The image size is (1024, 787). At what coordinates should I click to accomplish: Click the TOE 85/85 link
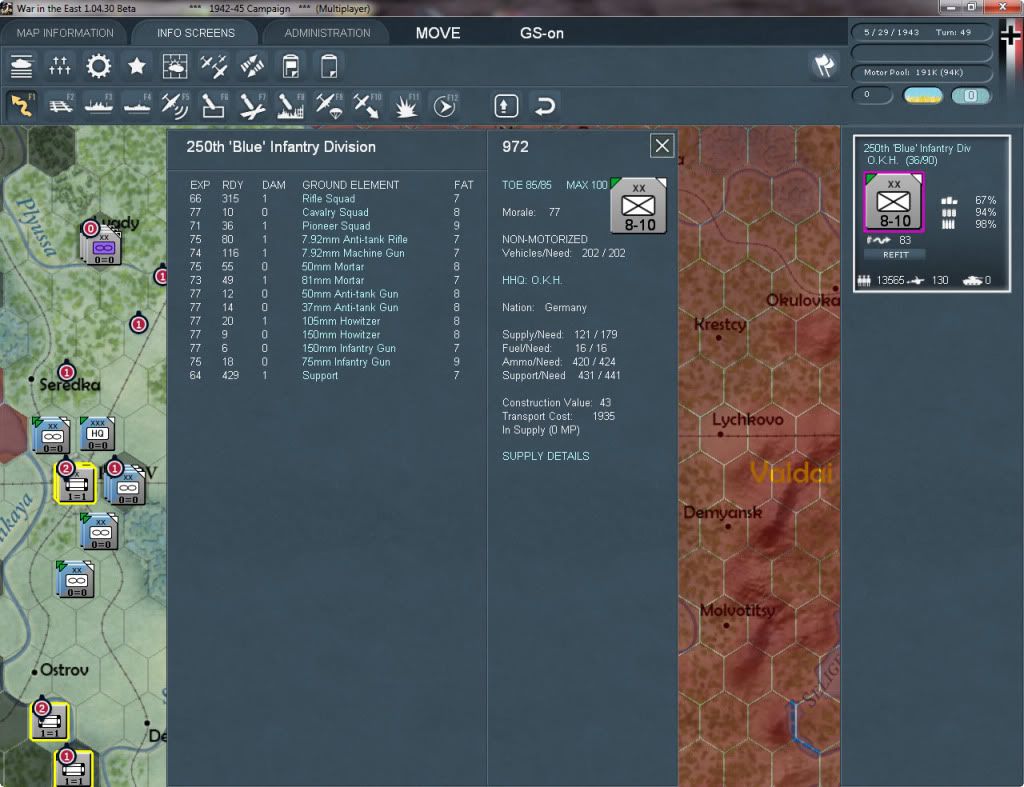pos(526,185)
